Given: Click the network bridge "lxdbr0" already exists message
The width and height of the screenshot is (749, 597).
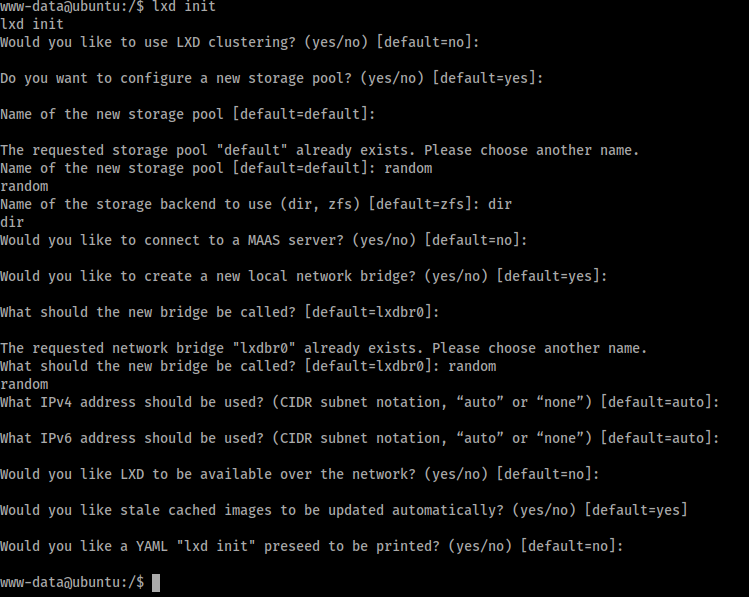Looking at the screenshot, I should (324, 348).
